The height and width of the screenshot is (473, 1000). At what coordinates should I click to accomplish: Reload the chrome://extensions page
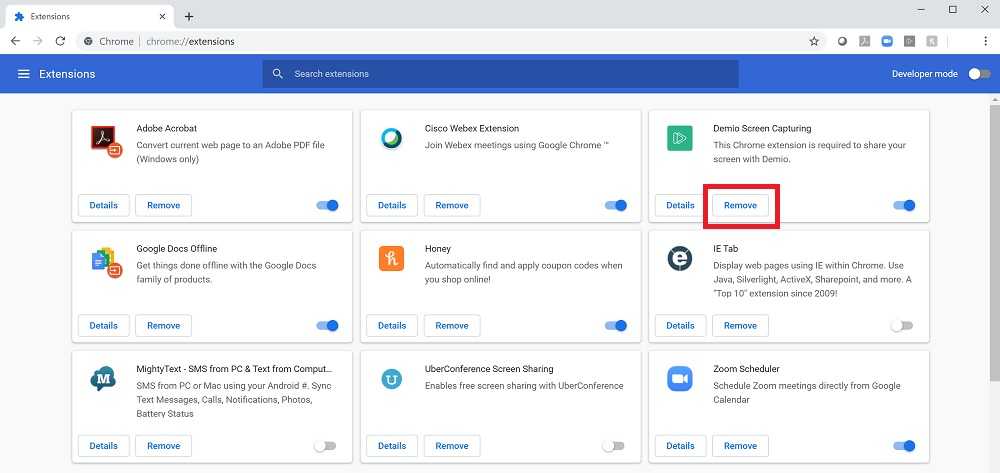pos(60,41)
